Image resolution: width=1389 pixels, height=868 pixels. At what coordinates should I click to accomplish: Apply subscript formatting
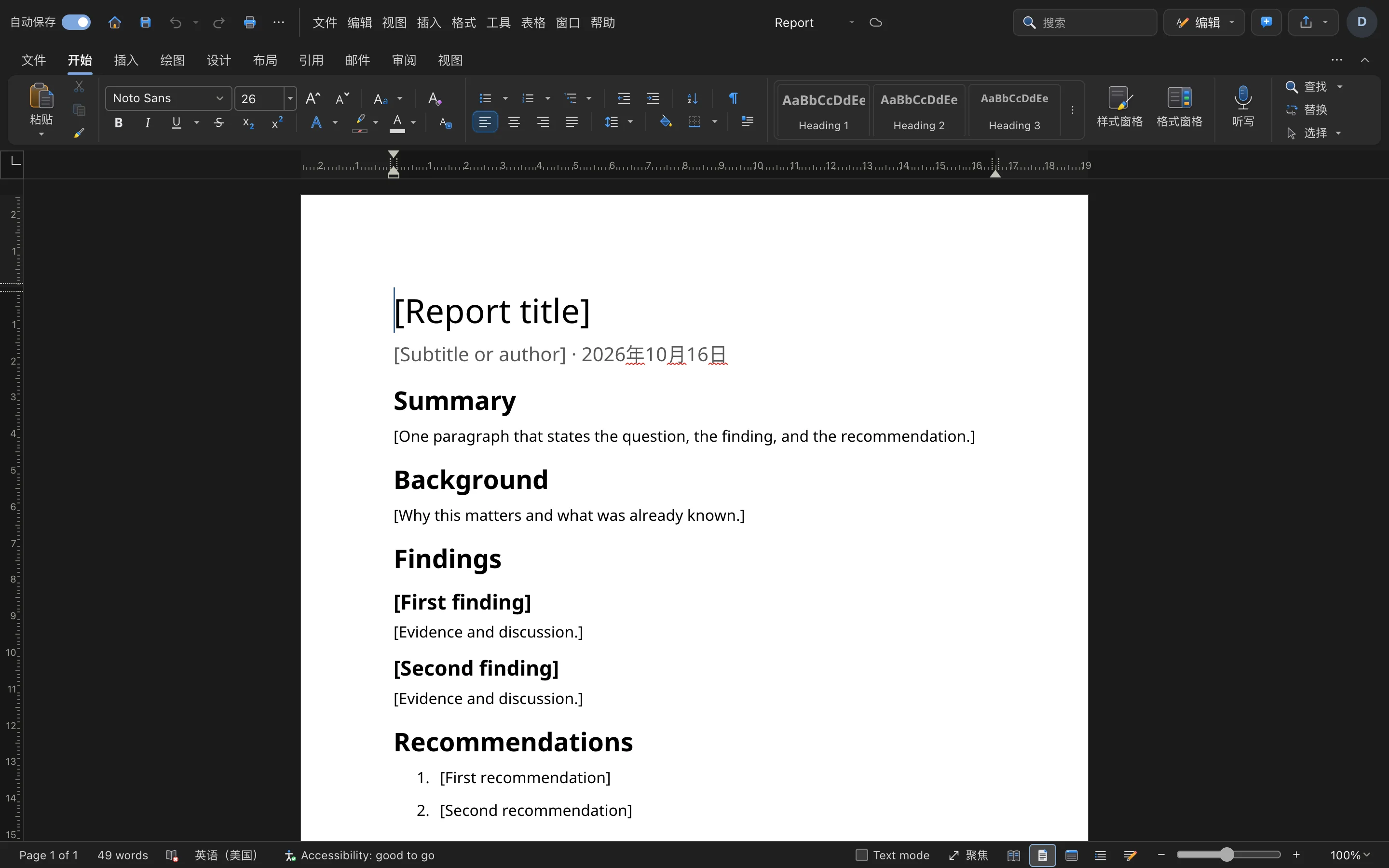[x=248, y=122]
